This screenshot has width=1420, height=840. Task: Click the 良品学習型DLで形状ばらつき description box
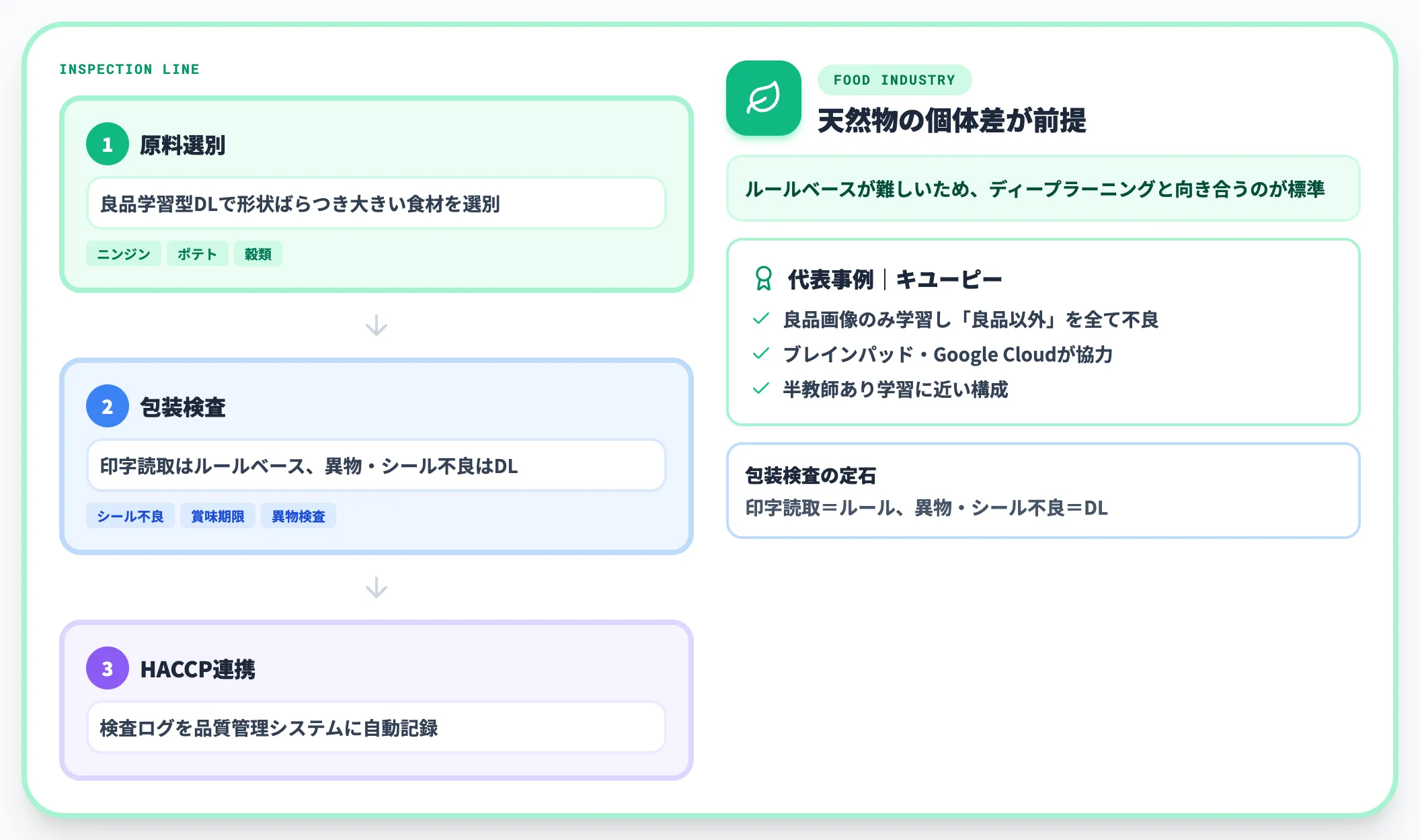pos(377,204)
